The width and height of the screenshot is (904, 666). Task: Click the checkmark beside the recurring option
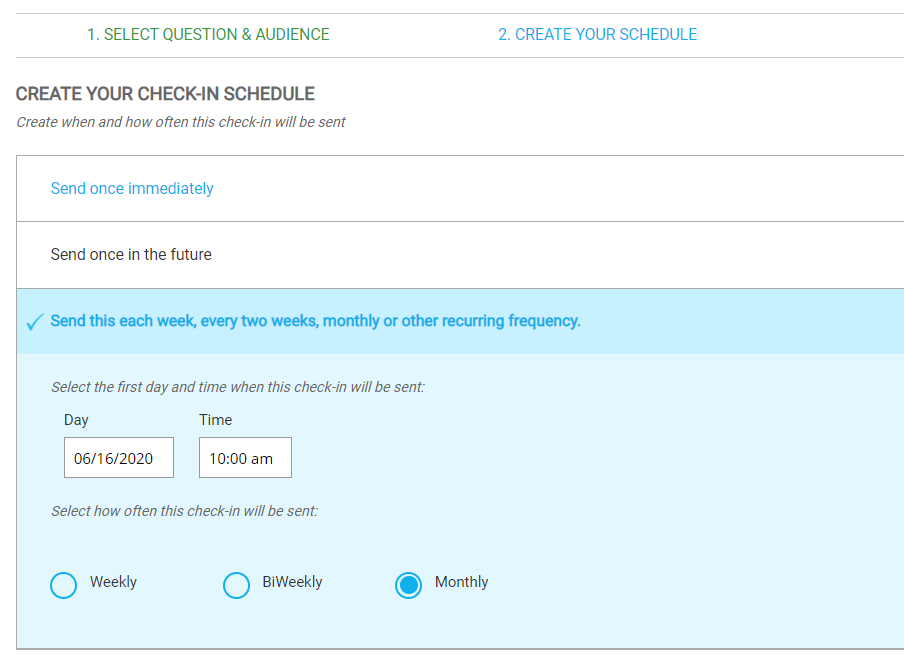(33, 321)
